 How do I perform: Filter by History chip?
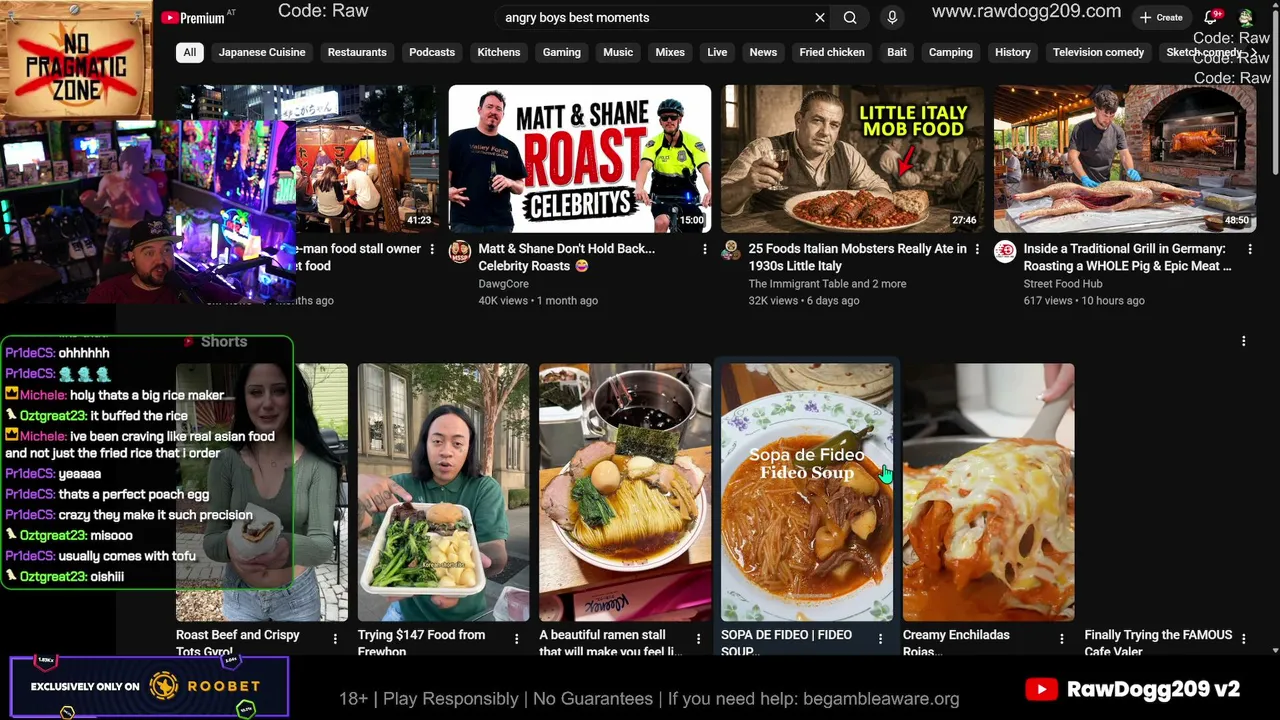[1013, 52]
